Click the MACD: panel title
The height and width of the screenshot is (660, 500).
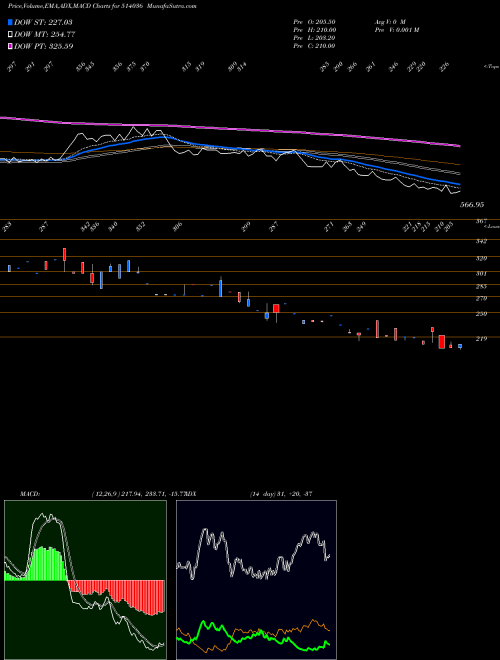30,494
